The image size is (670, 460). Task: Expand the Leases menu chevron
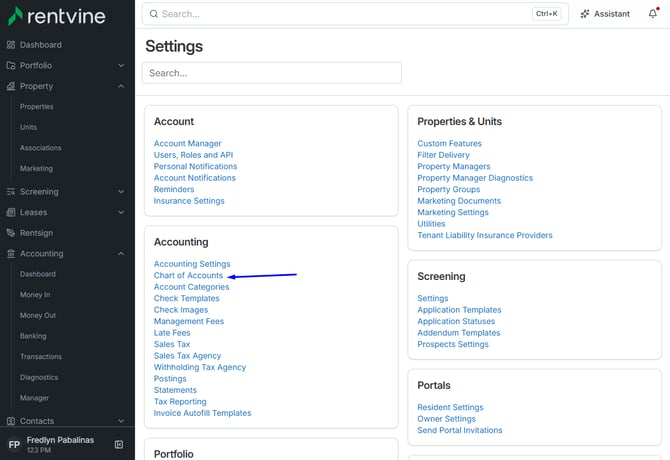(x=121, y=212)
